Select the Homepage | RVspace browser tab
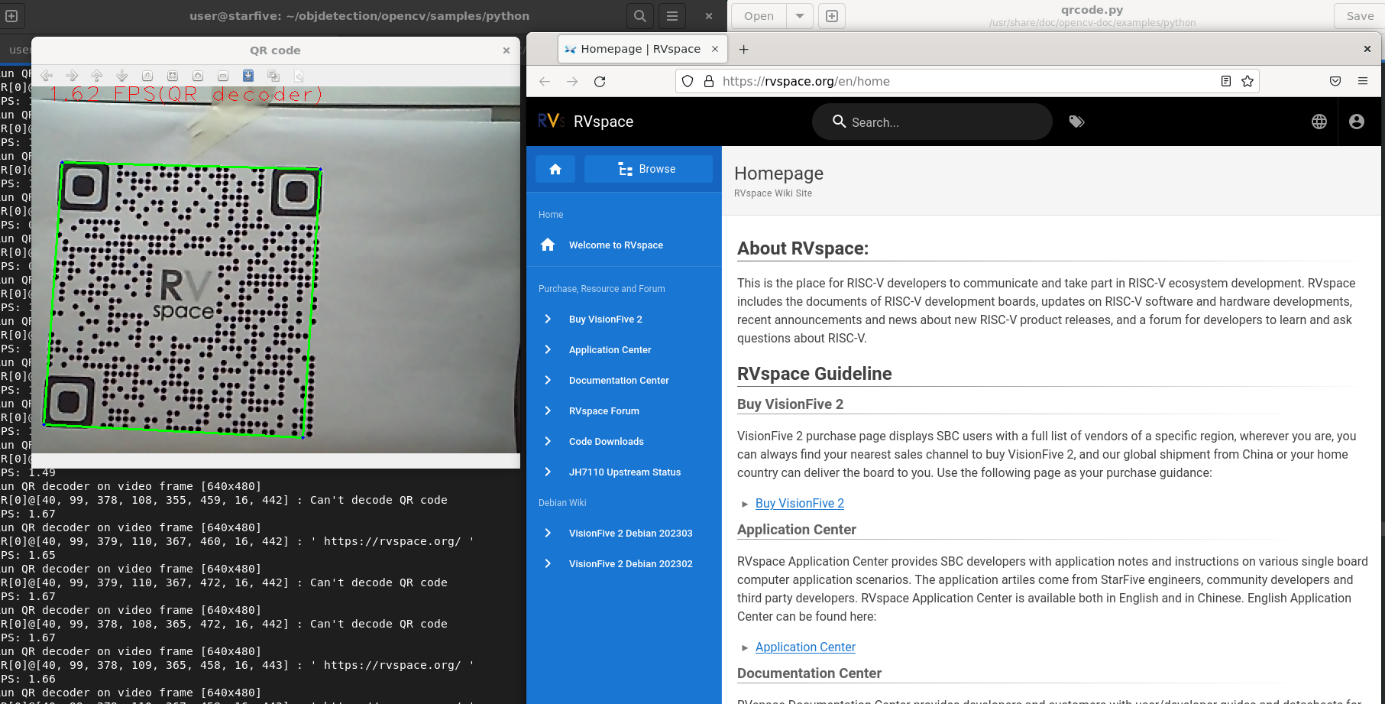The image size is (1385, 704). tap(639, 49)
